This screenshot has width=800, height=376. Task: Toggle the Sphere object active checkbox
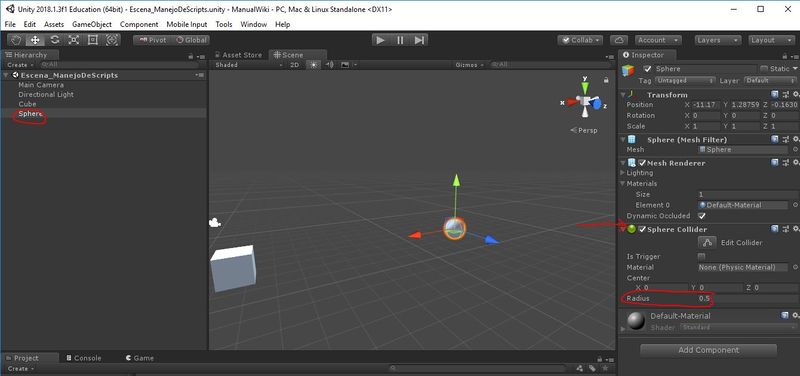[x=648, y=69]
